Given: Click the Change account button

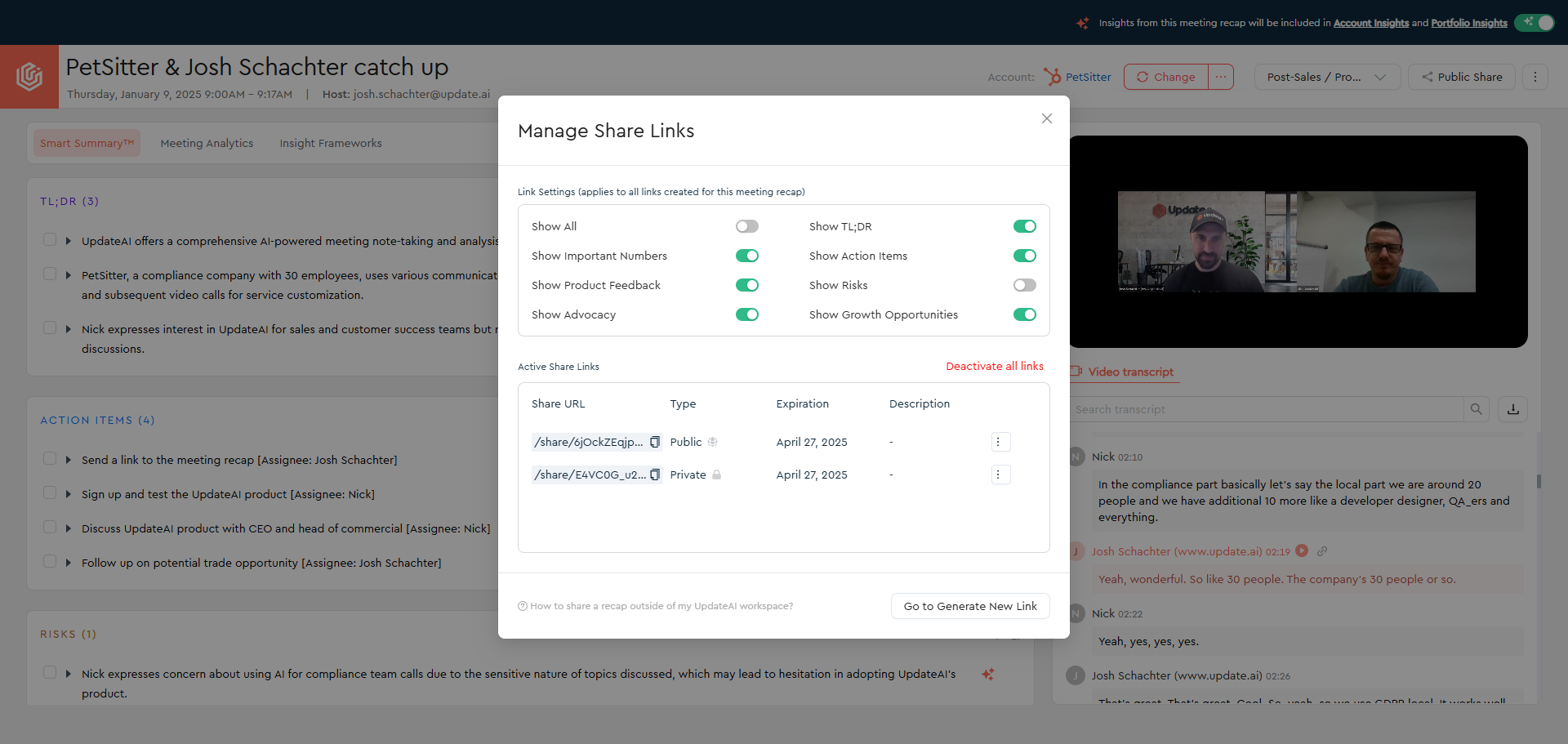Looking at the screenshot, I should tap(1166, 77).
